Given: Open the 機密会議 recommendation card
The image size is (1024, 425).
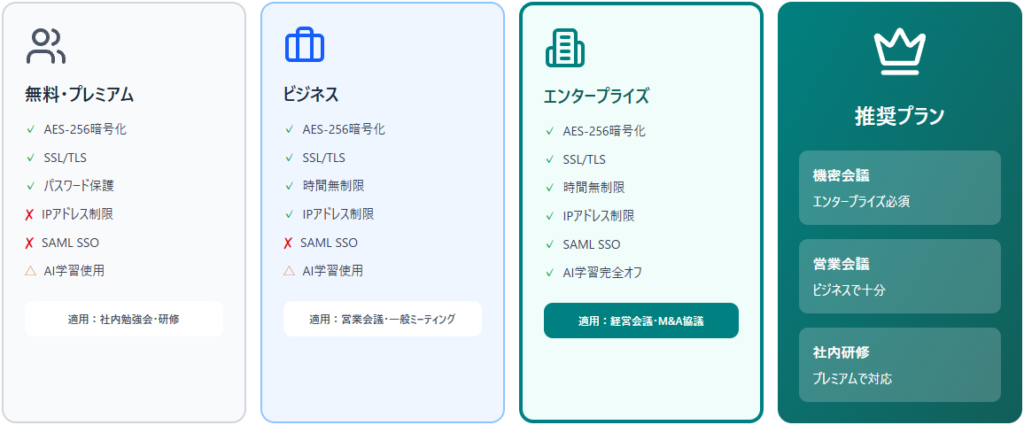Looking at the screenshot, I should (x=899, y=188).
